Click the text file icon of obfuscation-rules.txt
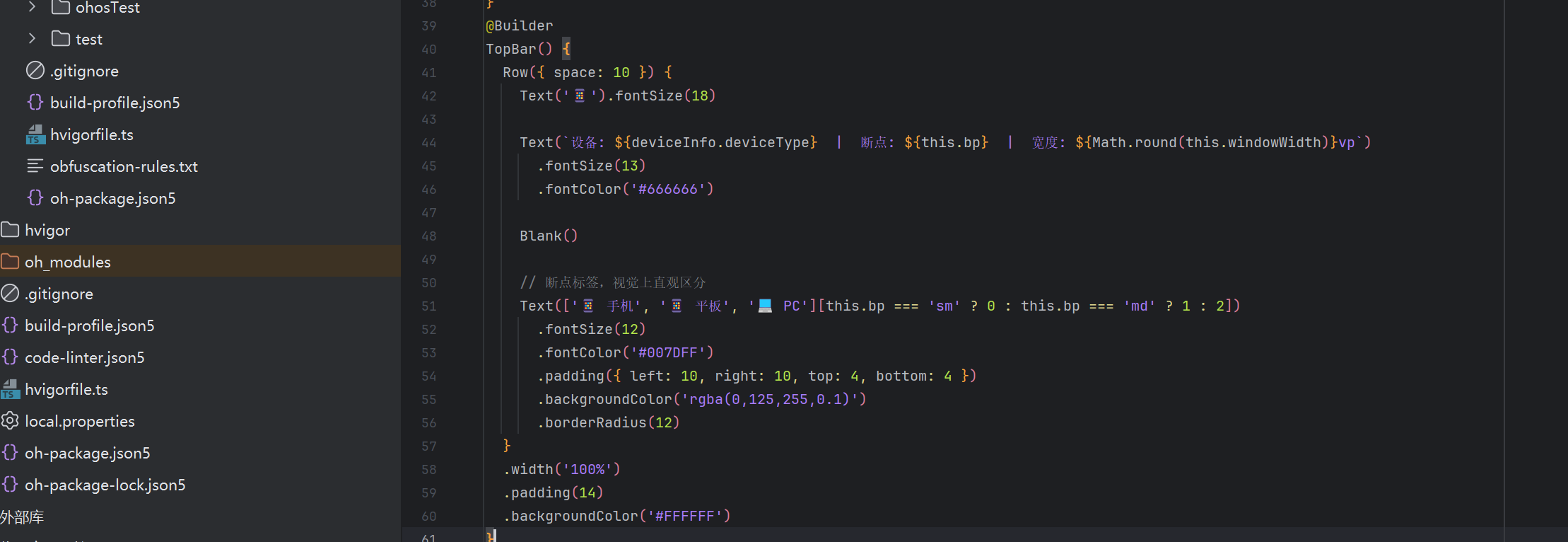Screen dimensions: 1568x542 tap(35, 166)
